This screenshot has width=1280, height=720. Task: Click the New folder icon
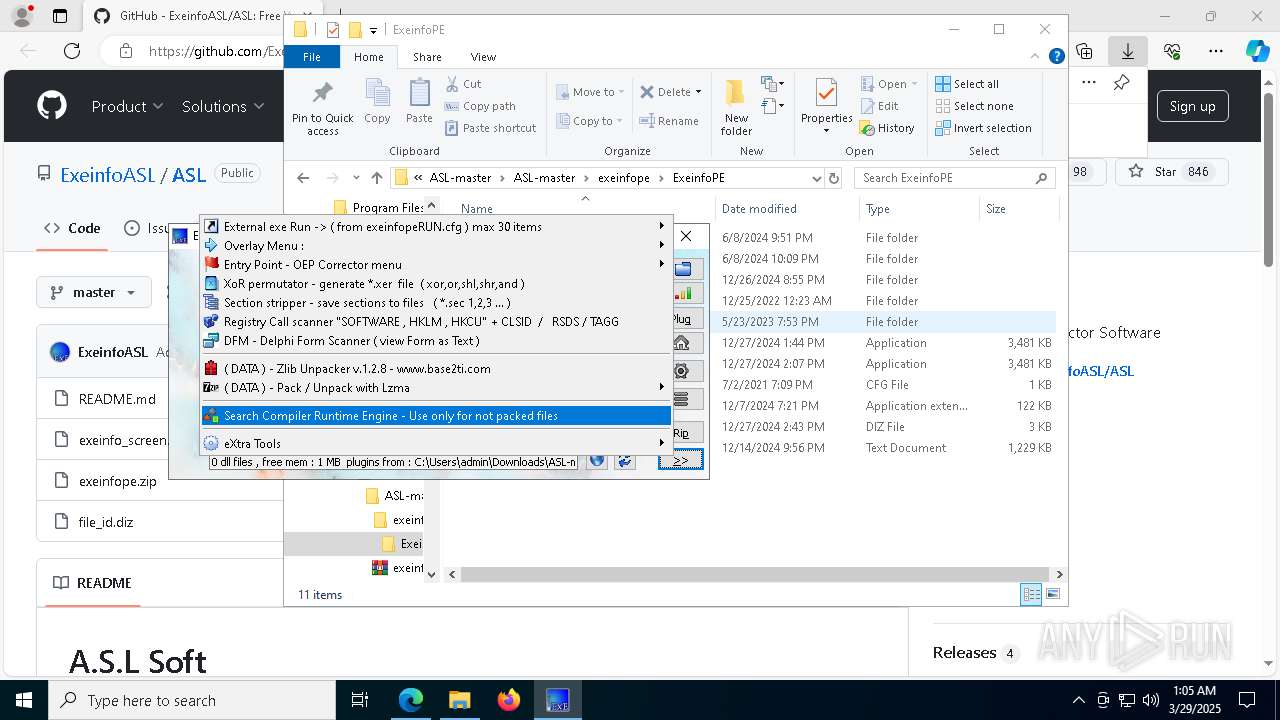point(736,107)
